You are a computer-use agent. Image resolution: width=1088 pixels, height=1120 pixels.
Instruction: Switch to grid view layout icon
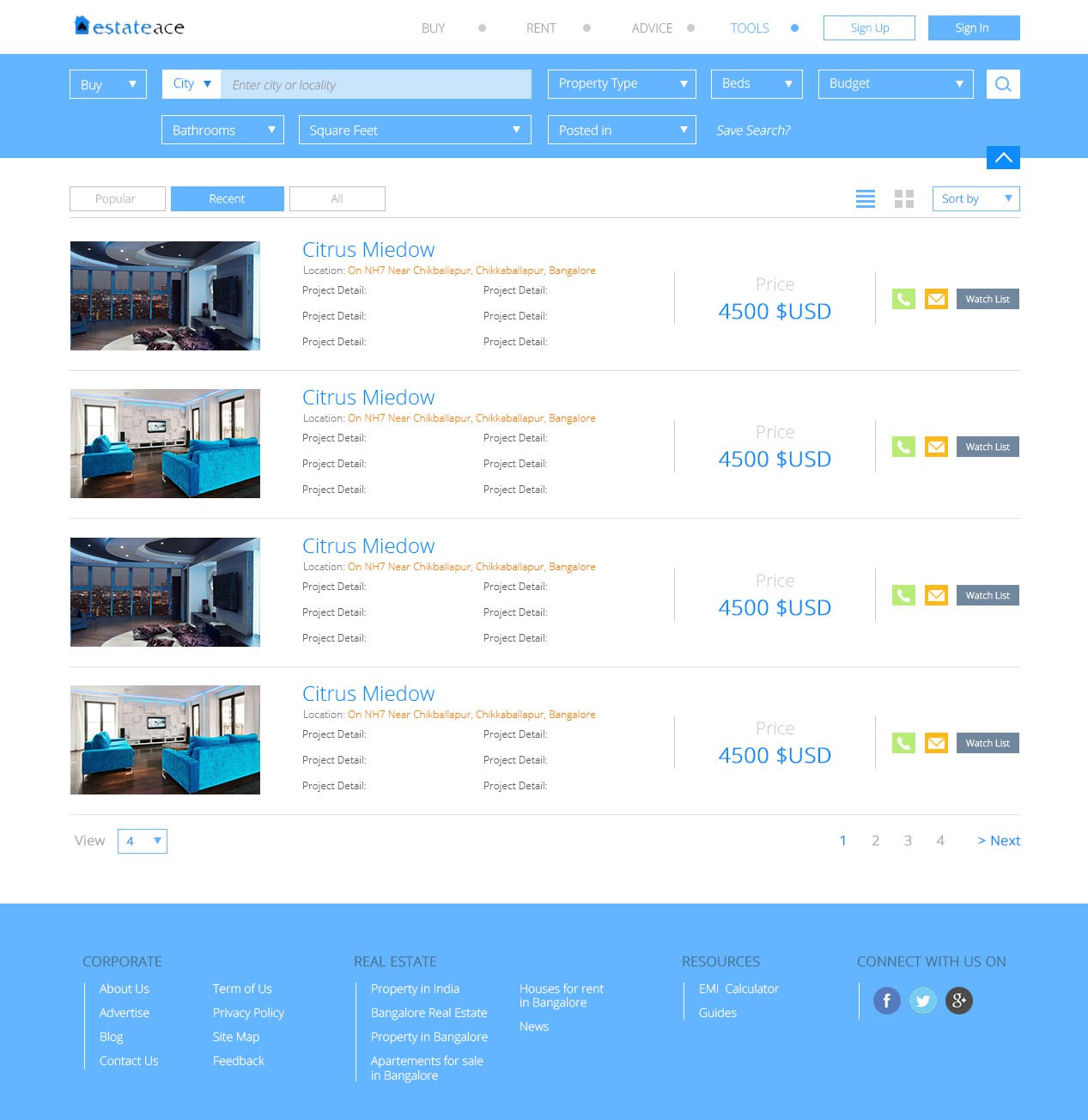pyautogui.click(x=904, y=199)
